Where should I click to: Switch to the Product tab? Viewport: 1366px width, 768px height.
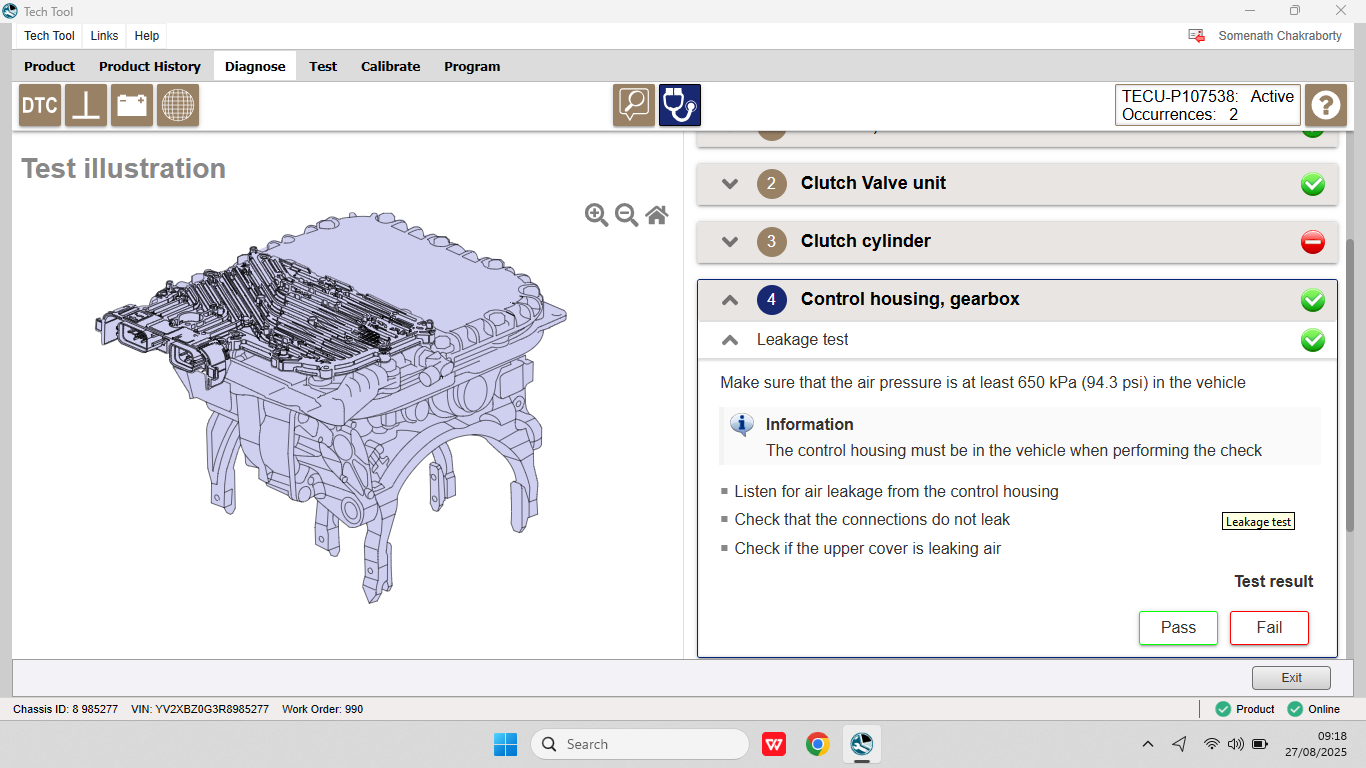(49, 66)
